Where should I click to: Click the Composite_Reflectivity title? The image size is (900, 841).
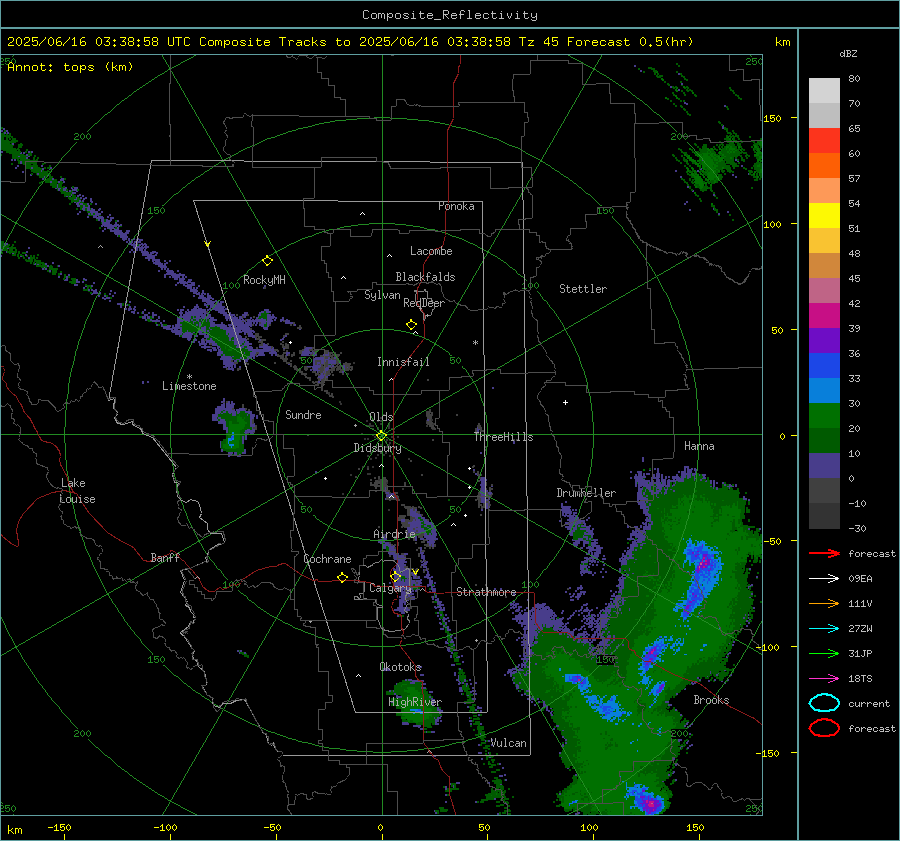coord(450,15)
